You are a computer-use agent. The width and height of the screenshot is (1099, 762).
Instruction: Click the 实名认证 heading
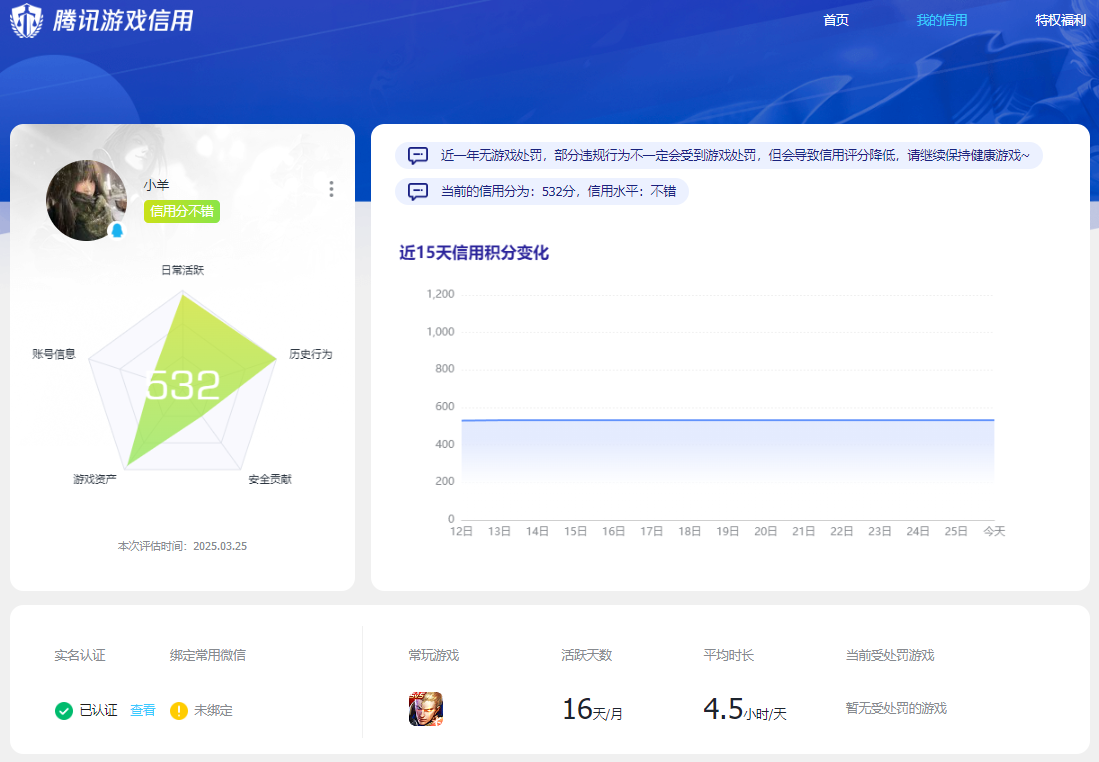pyautogui.click(x=80, y=655)
